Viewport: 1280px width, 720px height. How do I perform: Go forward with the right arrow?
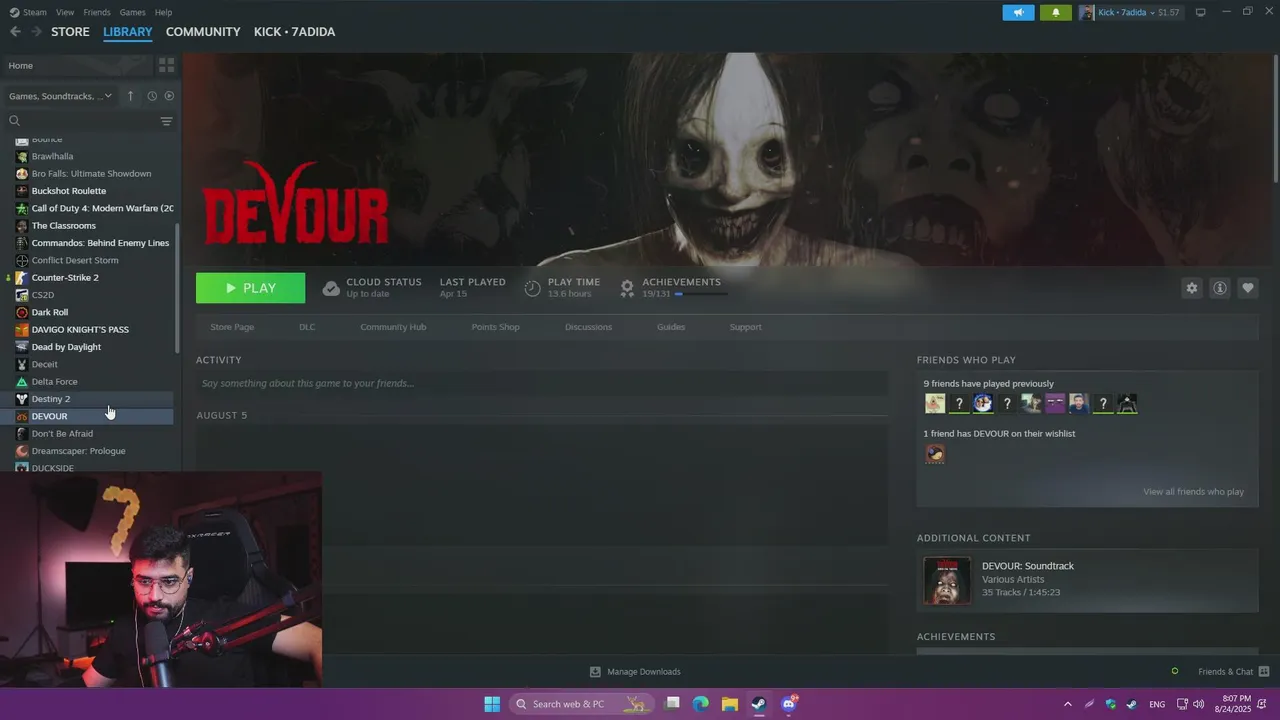click(x=37, y=32)
